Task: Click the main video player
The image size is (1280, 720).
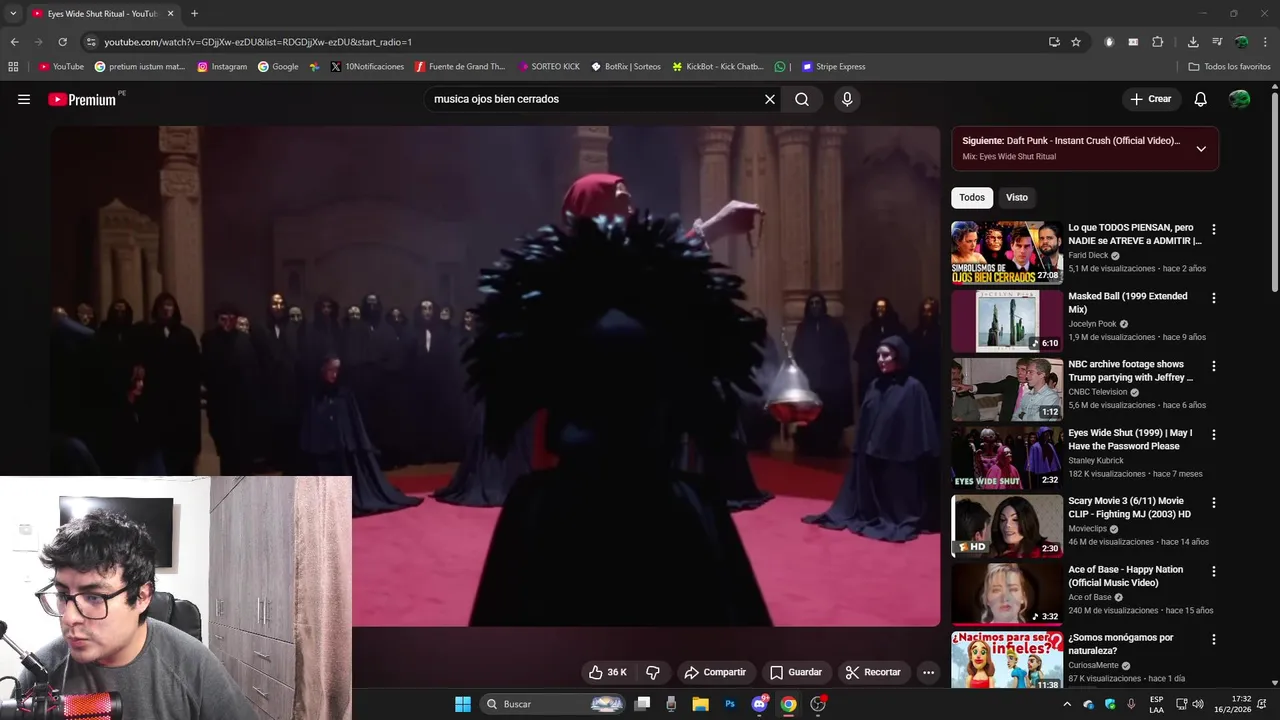Action: pos(496,376)
